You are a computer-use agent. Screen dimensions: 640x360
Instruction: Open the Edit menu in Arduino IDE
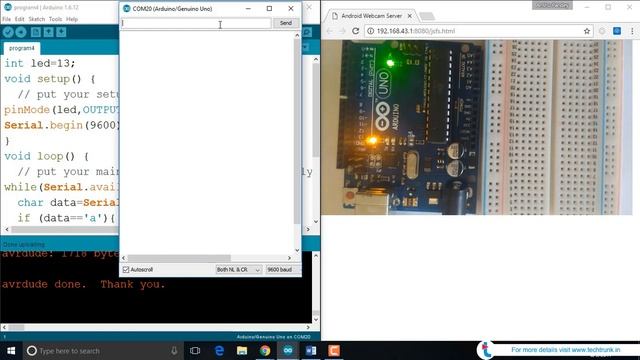coord(20,19)
